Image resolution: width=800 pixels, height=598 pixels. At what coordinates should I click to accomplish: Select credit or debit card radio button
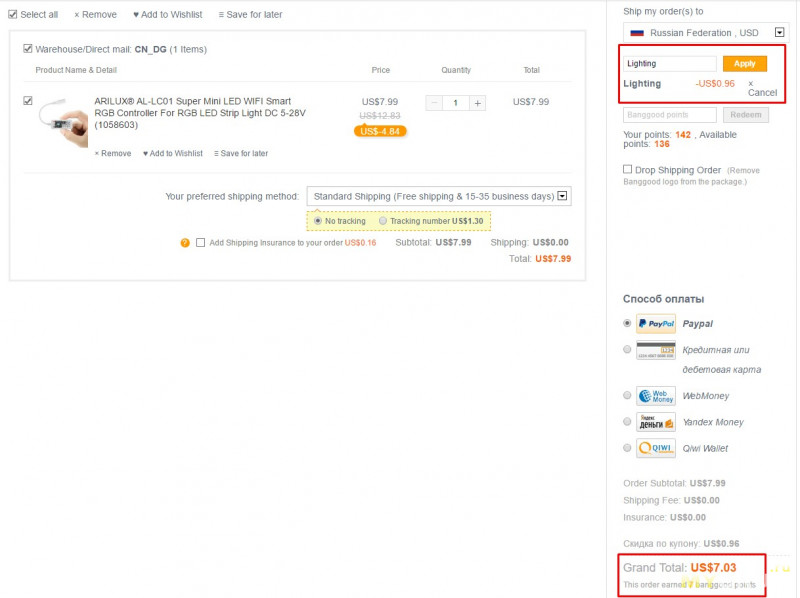[x=627, y=350]
